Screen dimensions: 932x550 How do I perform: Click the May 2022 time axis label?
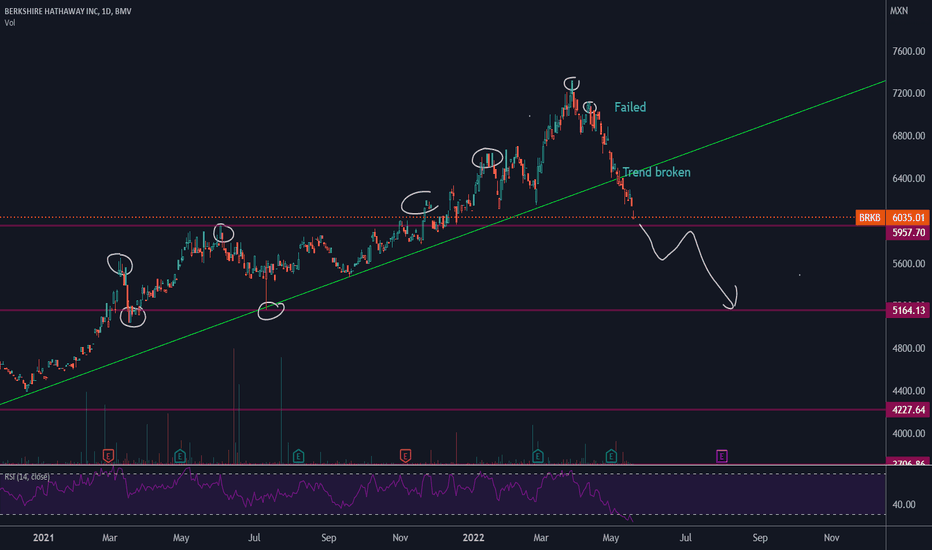tap(611, 538)
